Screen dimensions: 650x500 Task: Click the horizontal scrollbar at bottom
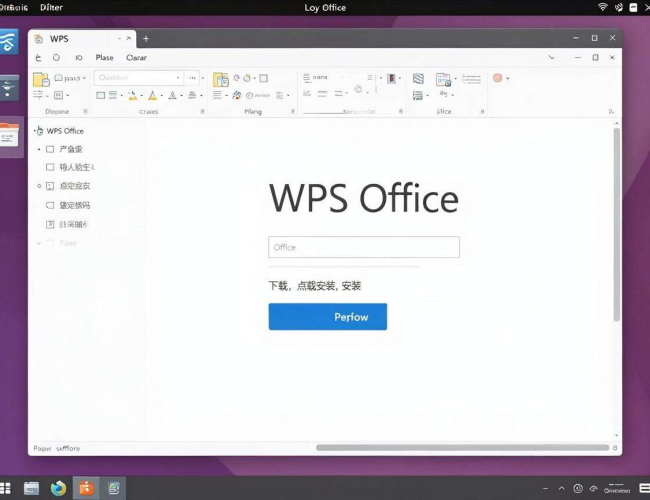click(x=462, y=448)
